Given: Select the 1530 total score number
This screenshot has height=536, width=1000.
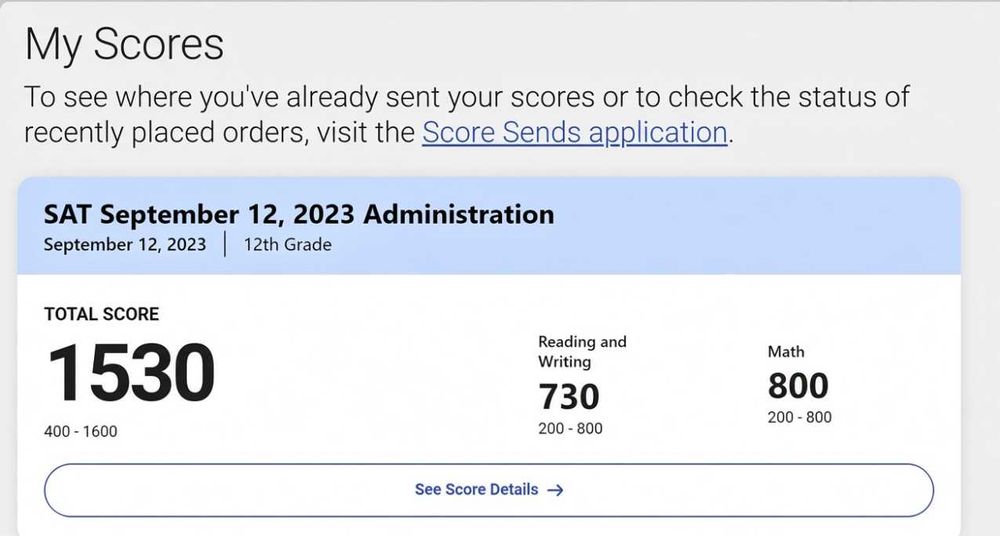Looking at the screenshot, I should [x=131, y=373].
